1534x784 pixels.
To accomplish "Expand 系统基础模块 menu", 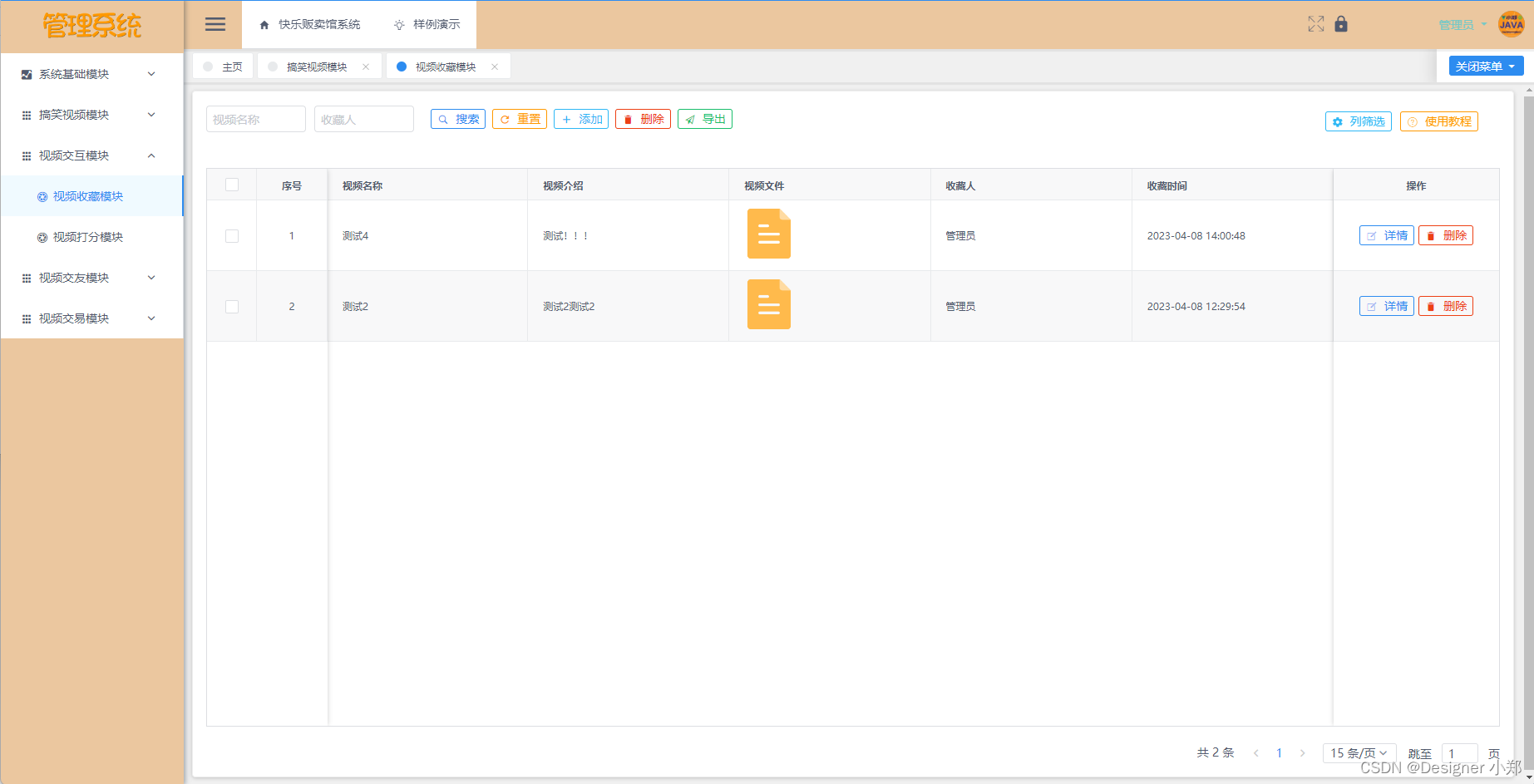I will click(x=91, y=74).
